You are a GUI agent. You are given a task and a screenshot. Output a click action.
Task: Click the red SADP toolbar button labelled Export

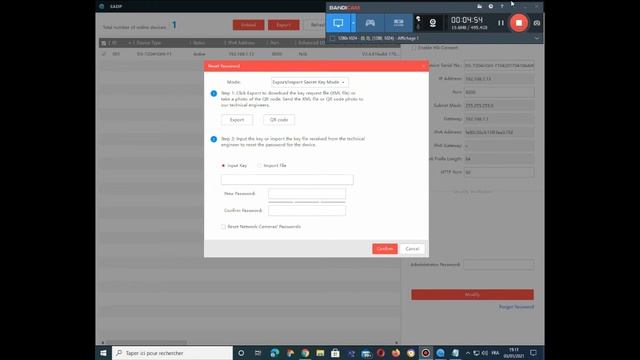(283, 25)
